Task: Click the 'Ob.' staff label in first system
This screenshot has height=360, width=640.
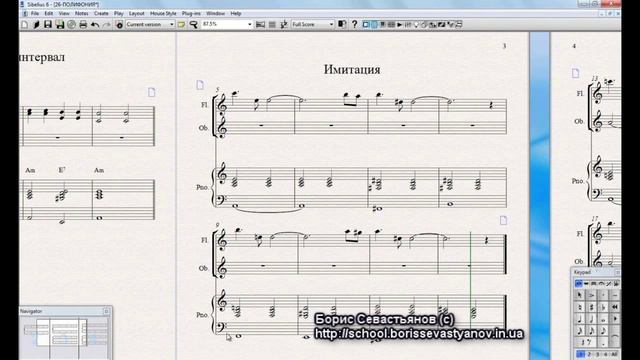Action: (203, 128)
